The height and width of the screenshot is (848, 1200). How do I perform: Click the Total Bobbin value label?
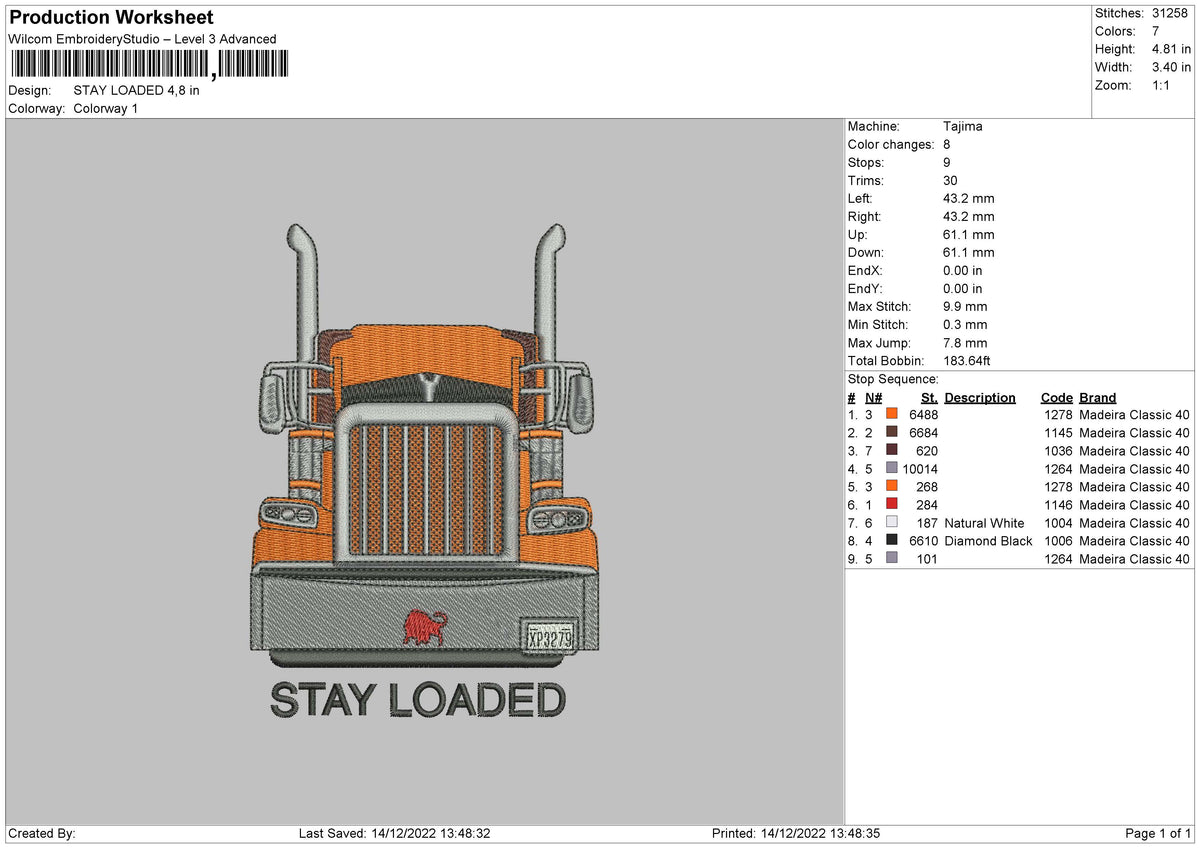click(x=885, y=360)
